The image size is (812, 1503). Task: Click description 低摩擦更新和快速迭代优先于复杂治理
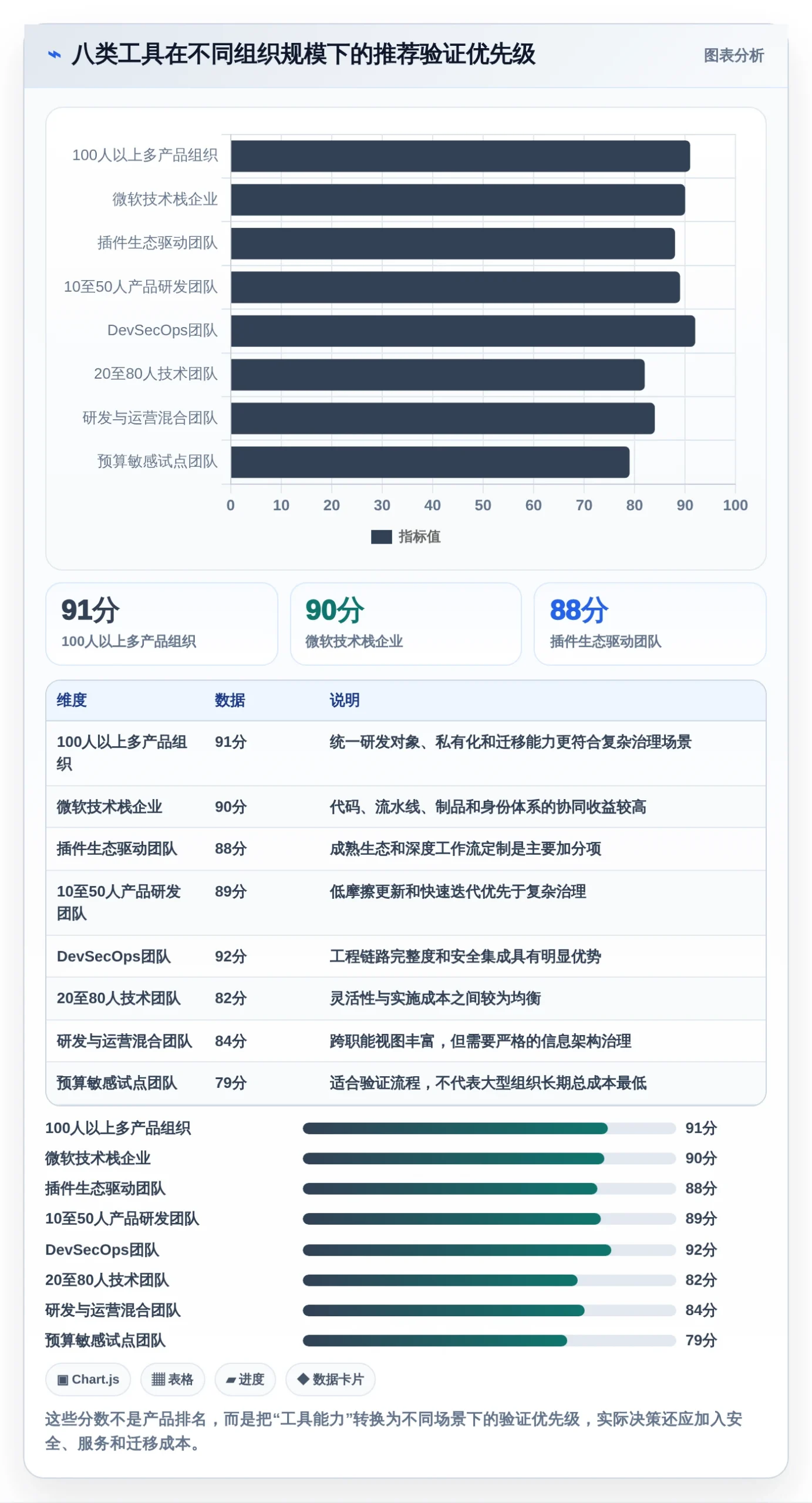457,892
